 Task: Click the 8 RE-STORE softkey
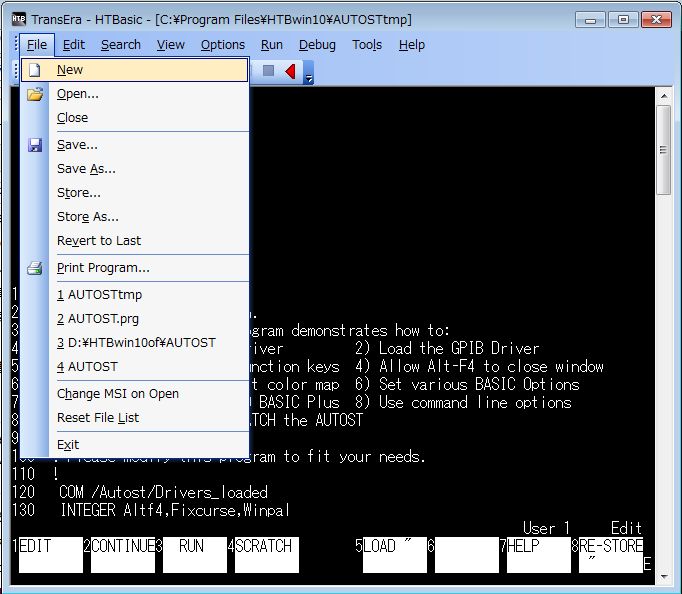[x=611, y=554]
